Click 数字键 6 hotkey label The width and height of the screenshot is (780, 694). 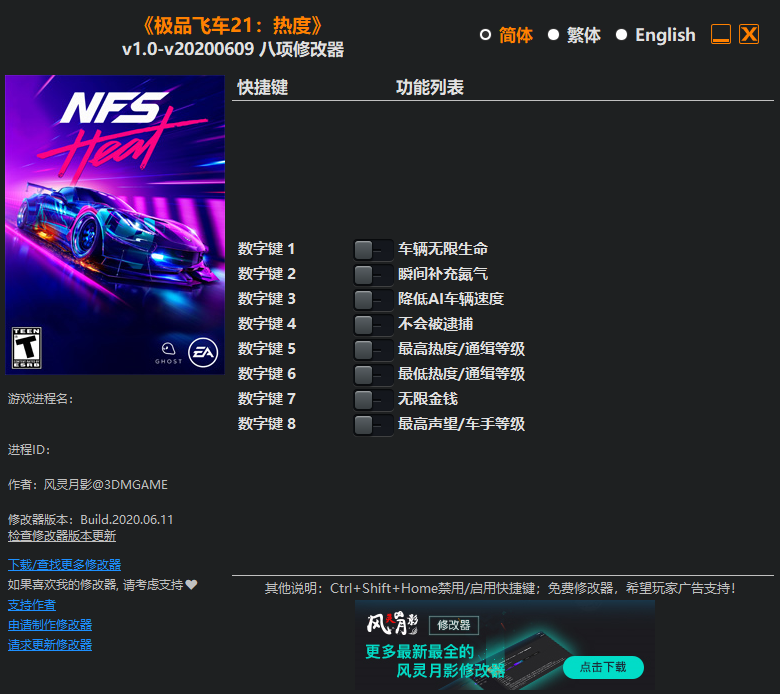click(267, 374)
